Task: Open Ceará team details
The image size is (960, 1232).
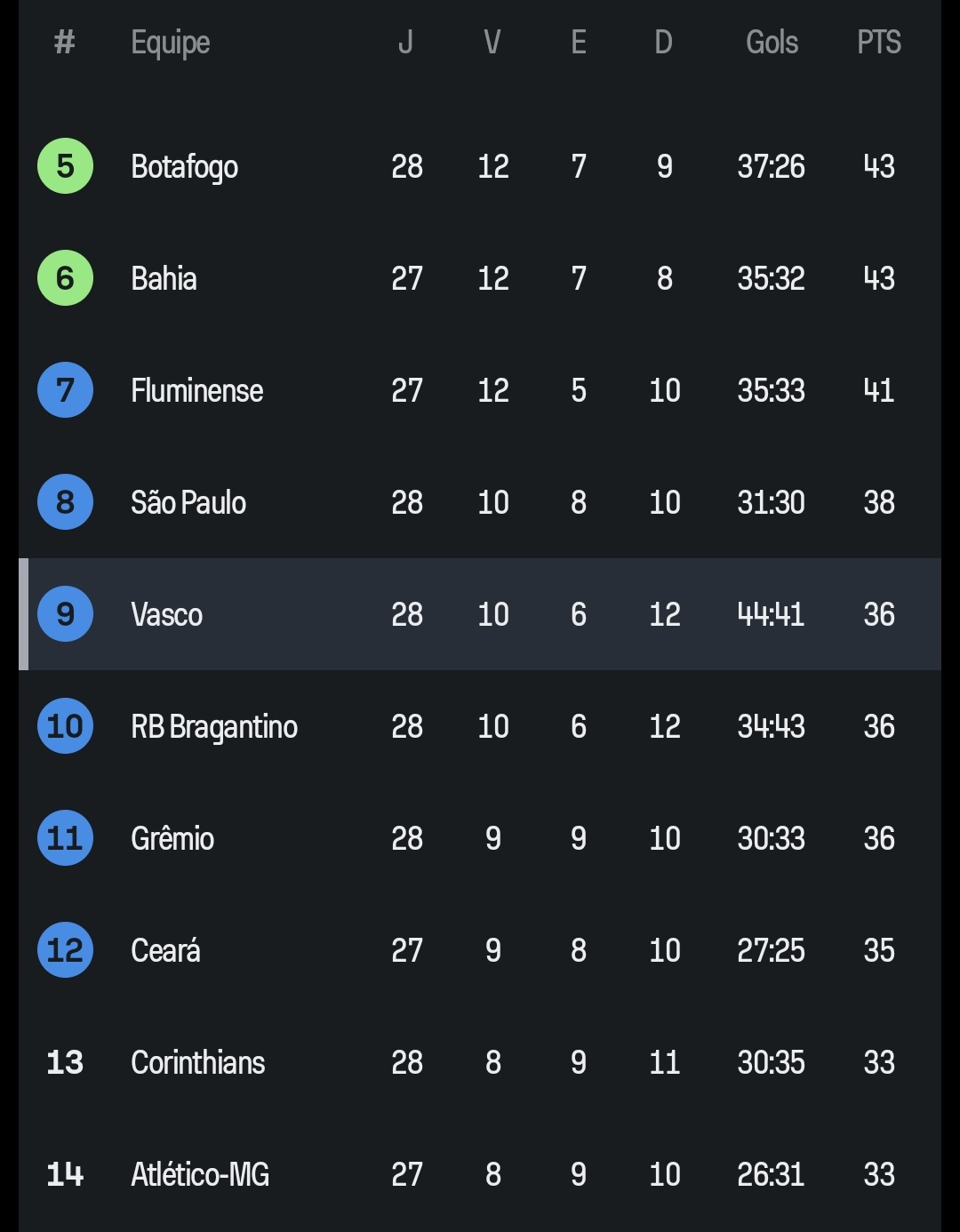Action: click(x=165, y=951)
